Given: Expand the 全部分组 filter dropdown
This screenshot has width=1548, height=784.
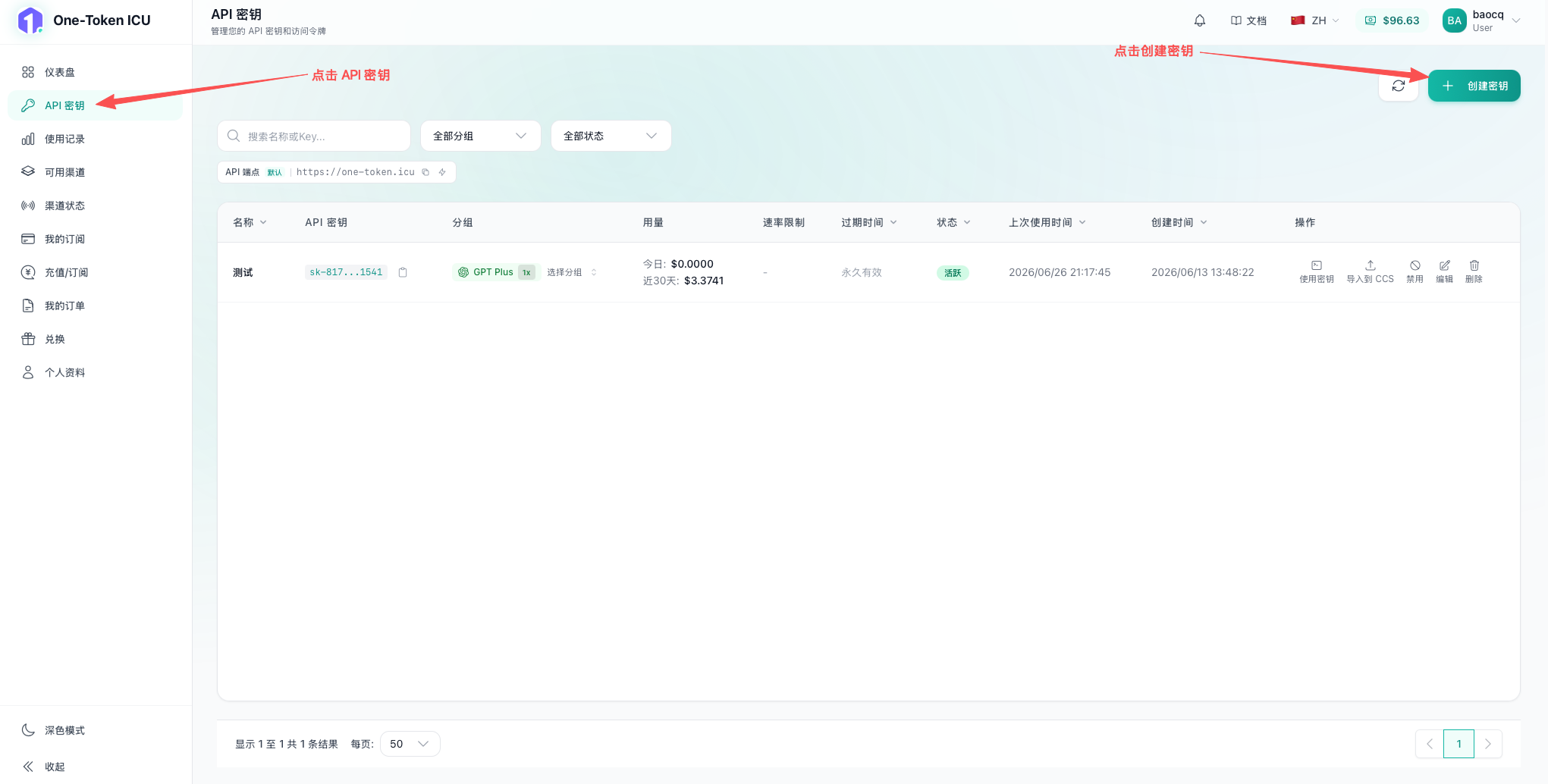Looking at the screenshot, I should (x=481, y=136).
